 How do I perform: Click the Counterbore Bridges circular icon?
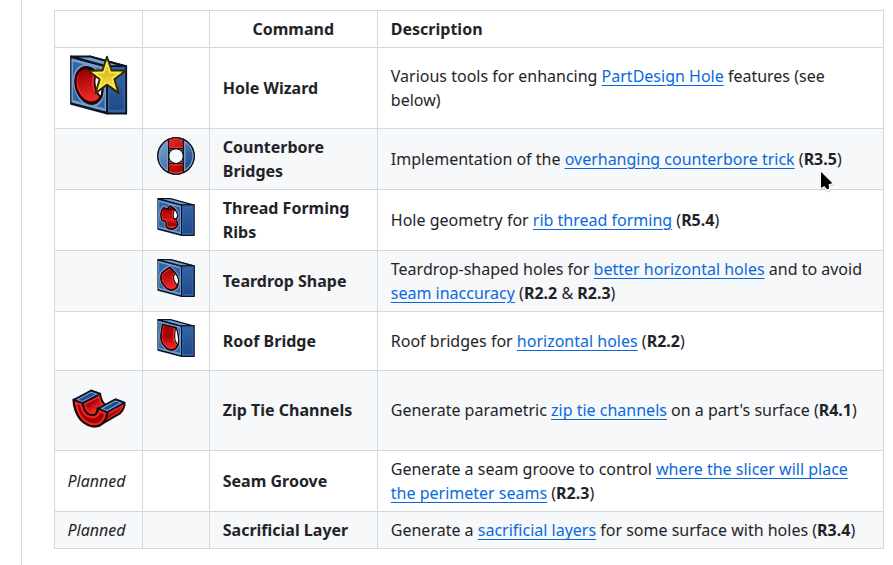coord(175,157)
